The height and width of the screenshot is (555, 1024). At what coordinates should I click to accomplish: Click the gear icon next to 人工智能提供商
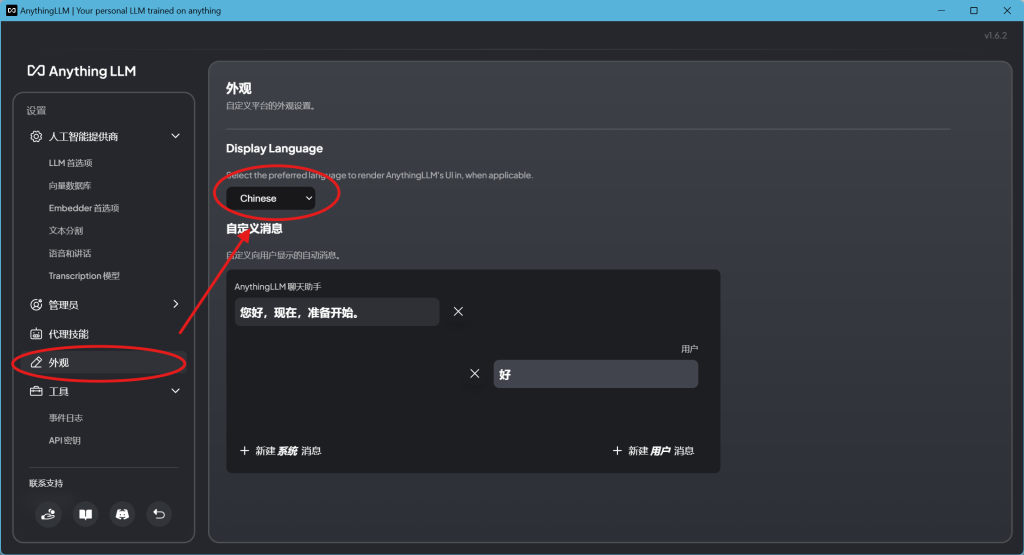[x=36, y=136]
